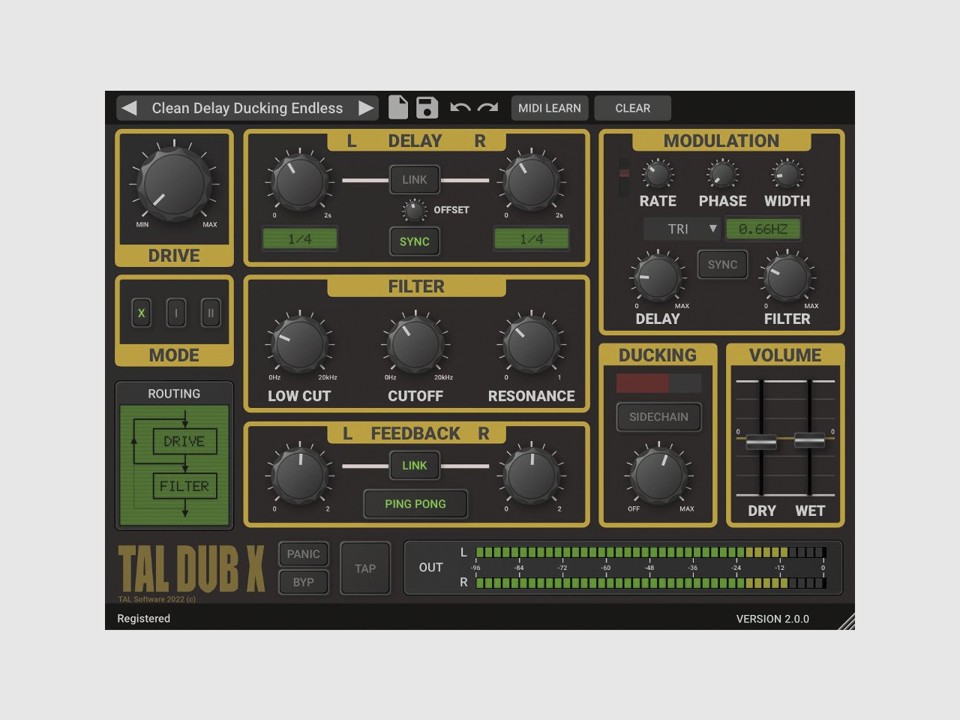Toggle the PING PONG mode
Screen dimensions: 960x720
click(415, 504)
